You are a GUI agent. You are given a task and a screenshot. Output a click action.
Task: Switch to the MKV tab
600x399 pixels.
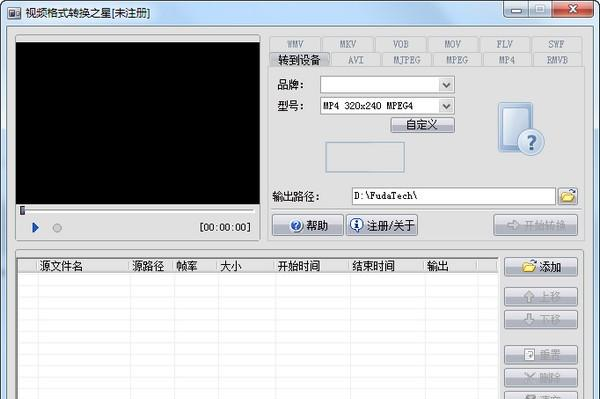(x=348, y=44)
